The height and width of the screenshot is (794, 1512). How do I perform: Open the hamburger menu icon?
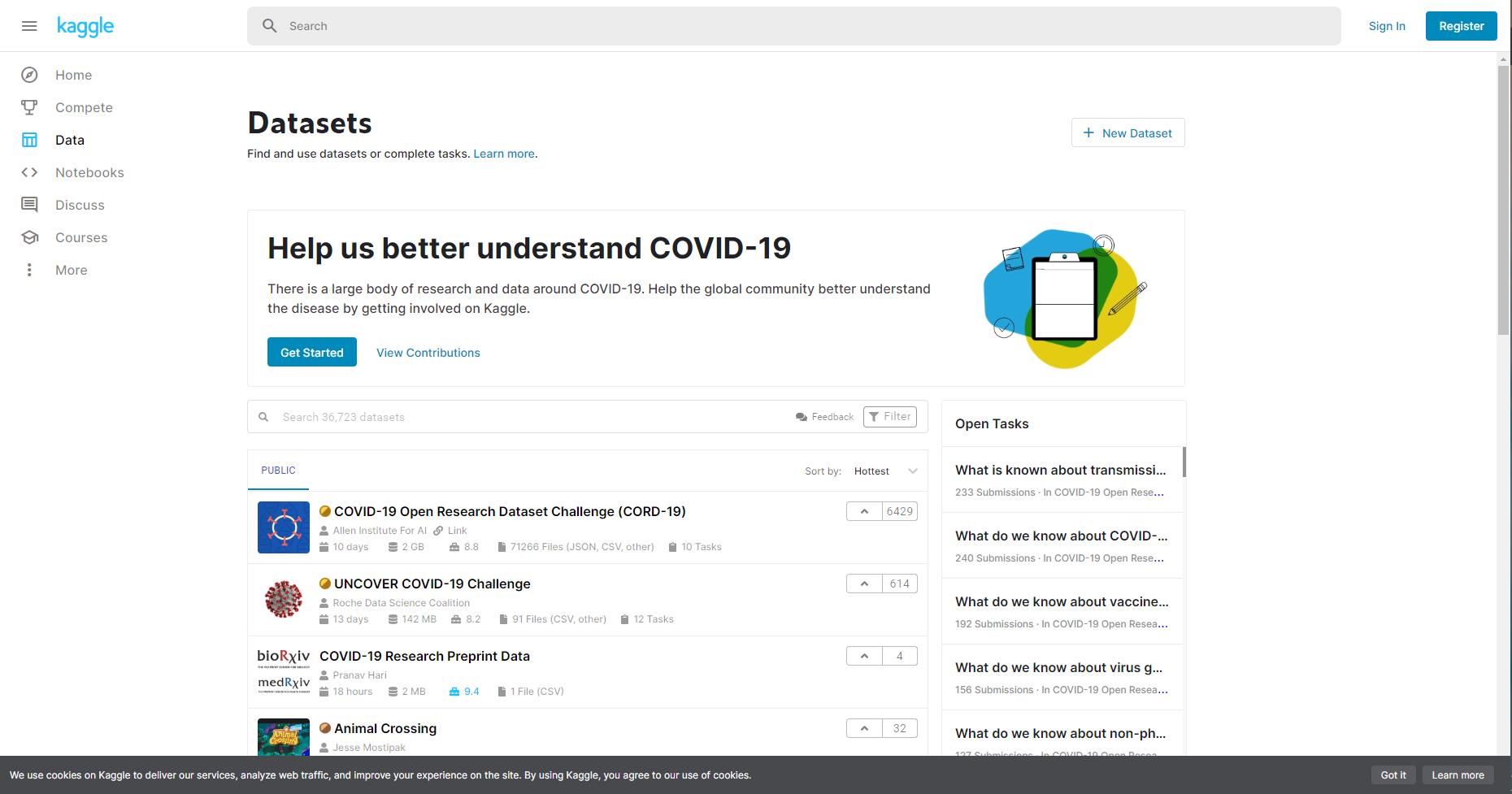click(29, 26)
